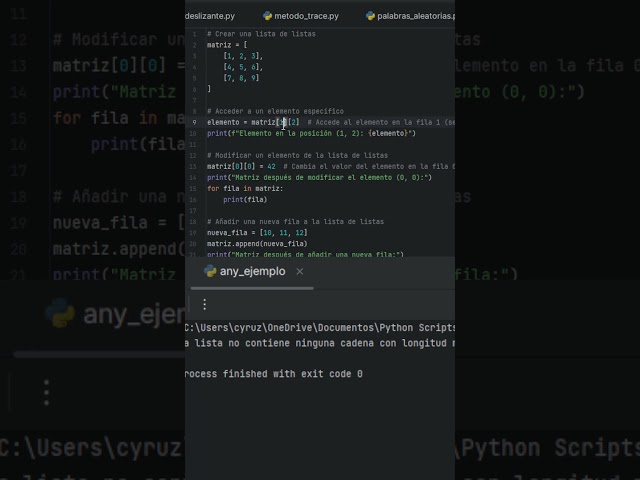Click the comment '# Crear una lista de listas'
Viewport: 640px width, 480px height.
[x=261, y=34]
